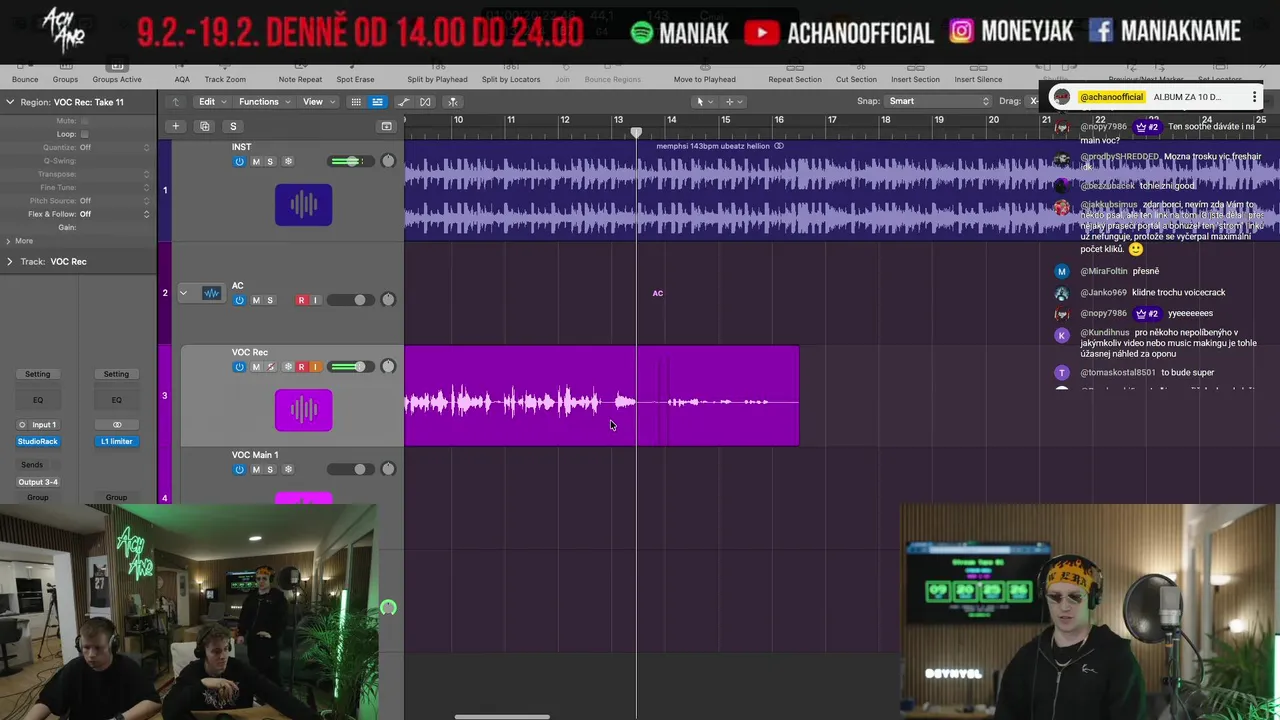Screen dimensions: 1280x720
Task: Click Repeat Section
Action: 795,79
